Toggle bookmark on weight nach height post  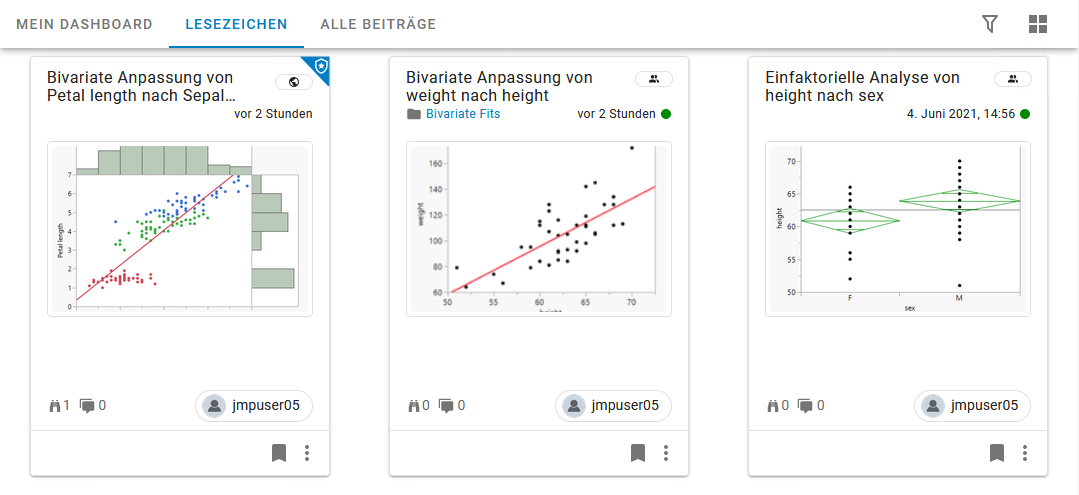point(638,453)
